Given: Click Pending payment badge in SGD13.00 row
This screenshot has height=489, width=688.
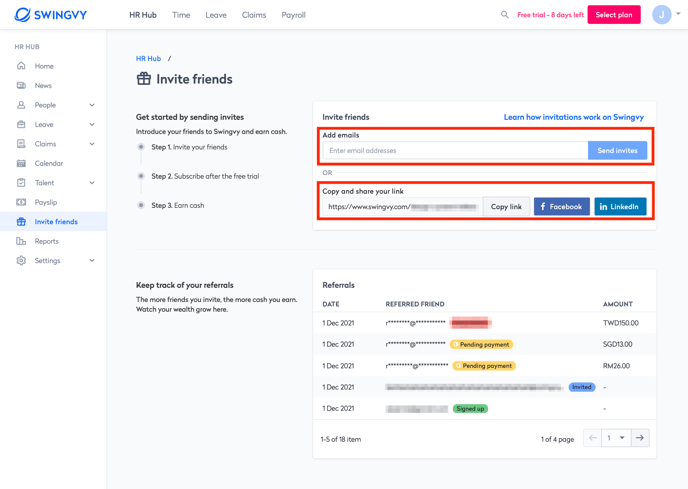Looking at the screenshot, I should [x=481, y=345].
